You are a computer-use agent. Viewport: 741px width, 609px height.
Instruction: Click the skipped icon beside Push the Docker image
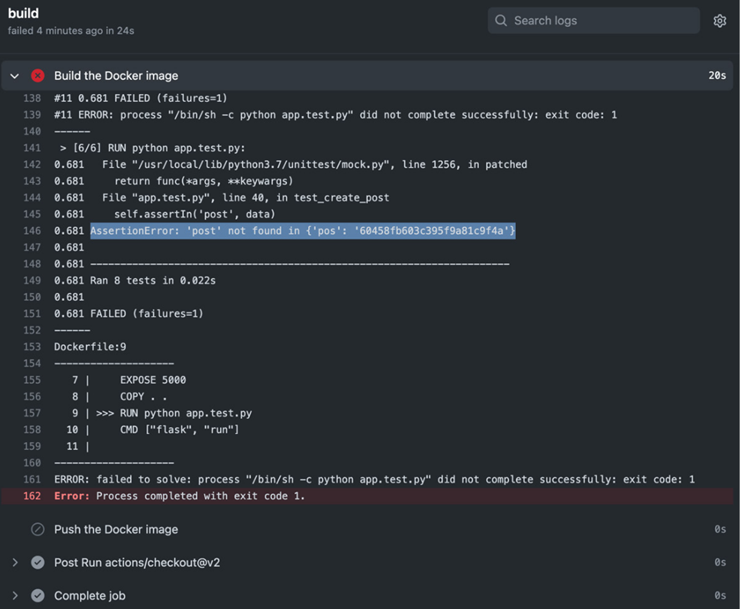pyautogui.click(x=38, y=529)
